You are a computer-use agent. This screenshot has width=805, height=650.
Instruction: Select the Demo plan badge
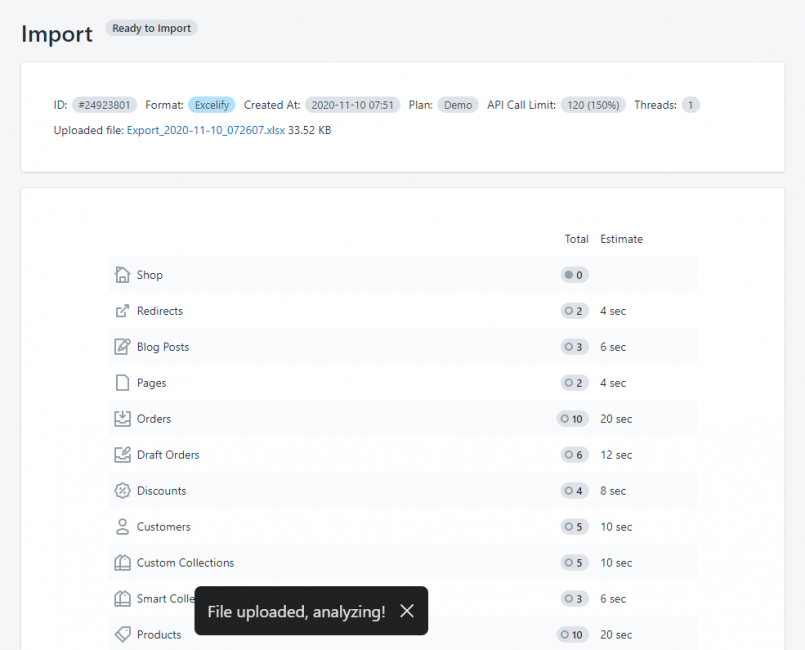coord(457,103)
